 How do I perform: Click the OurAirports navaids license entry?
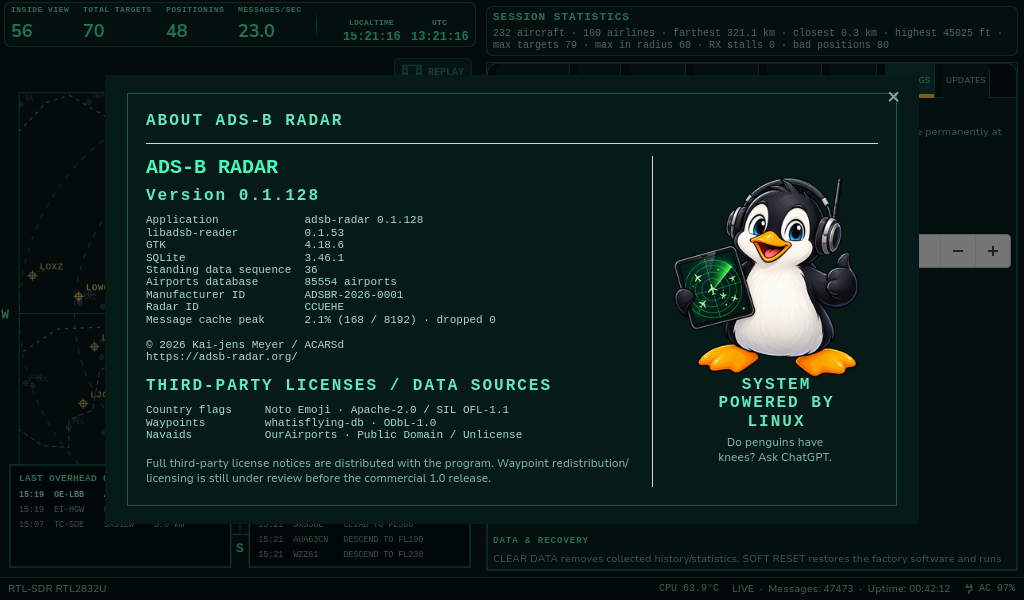coord(393,435)
